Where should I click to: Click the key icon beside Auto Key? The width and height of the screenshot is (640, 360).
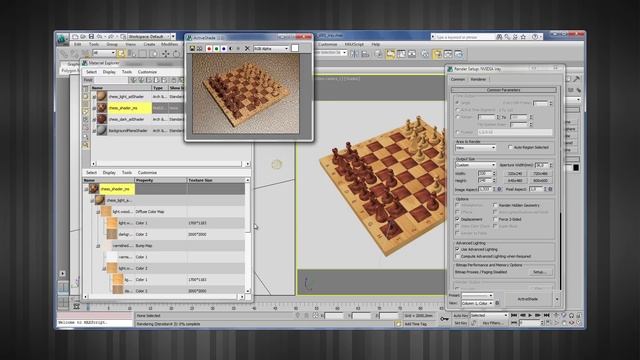pyautogui.click(x=445, y=318)
